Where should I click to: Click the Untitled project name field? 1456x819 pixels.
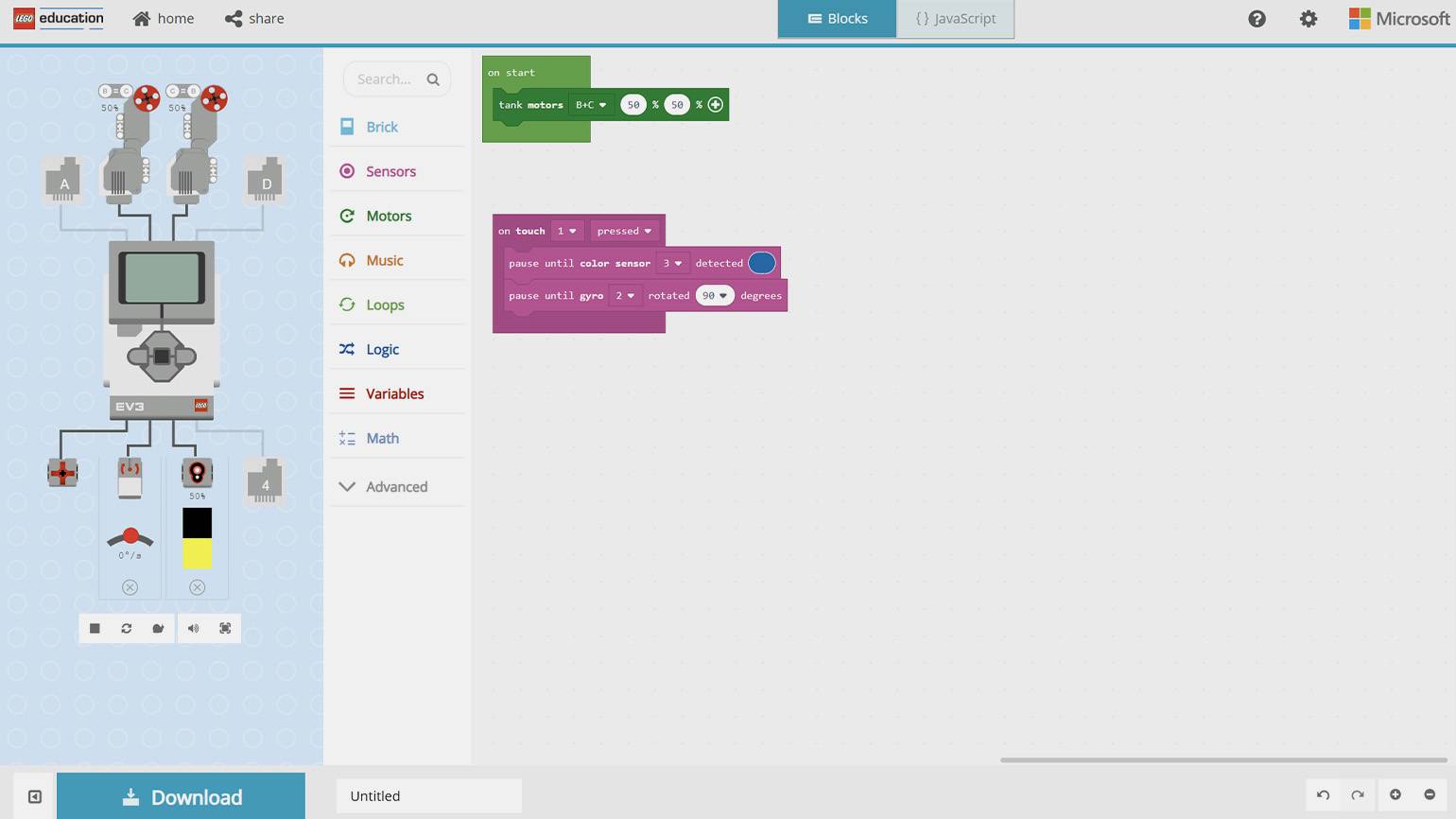click(x=428, y=796)
